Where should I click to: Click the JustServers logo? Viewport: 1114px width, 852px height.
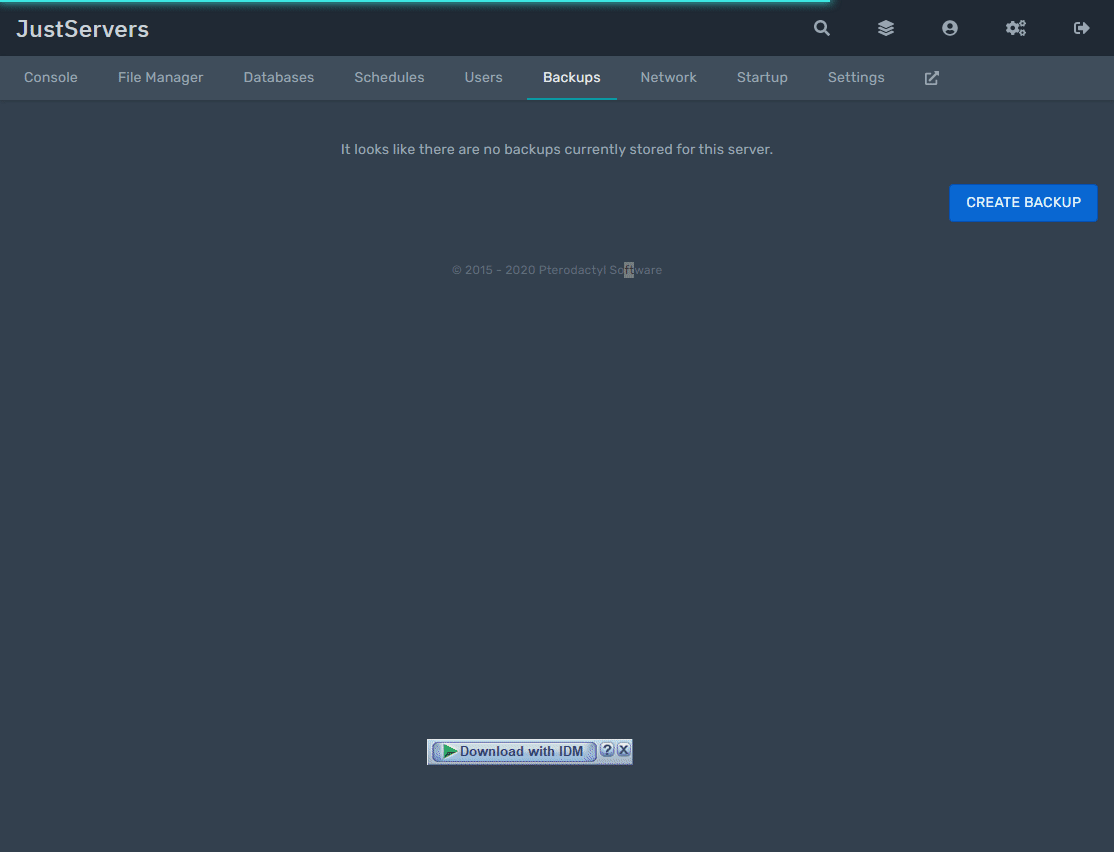tap(82, 29)
